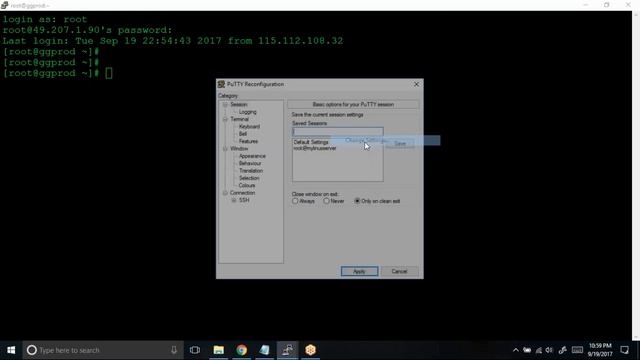This screenshot has height=360, width=640.
Task: Launch Google Chrome from the taskbar
Action: (x=242, y=350)
